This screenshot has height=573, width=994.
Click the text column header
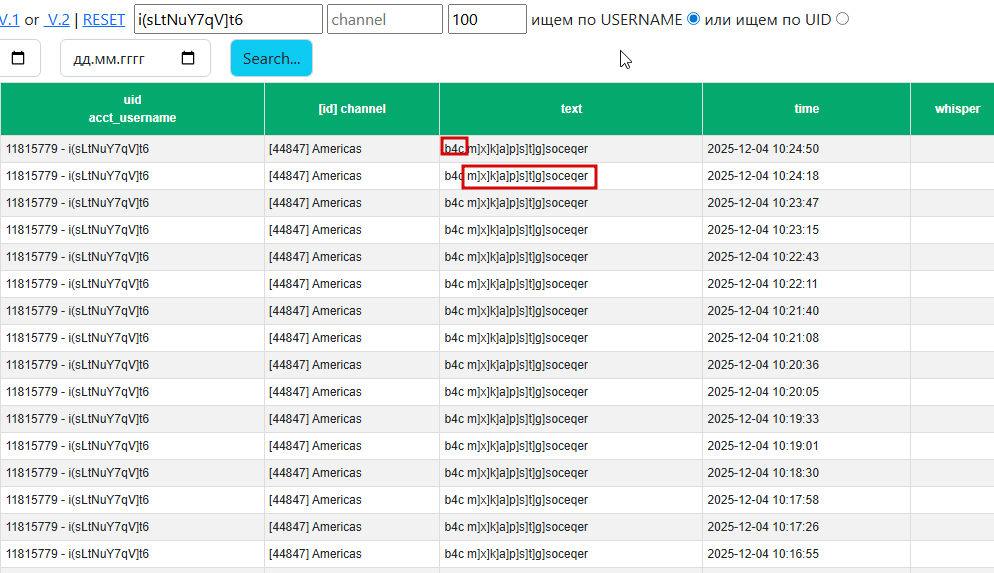point(571,109)
